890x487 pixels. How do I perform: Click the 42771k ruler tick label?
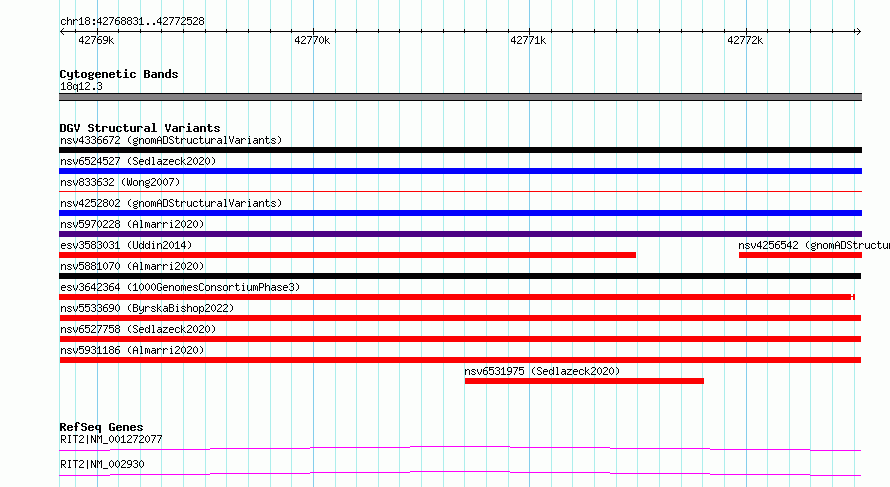click(x=528, y=40)
